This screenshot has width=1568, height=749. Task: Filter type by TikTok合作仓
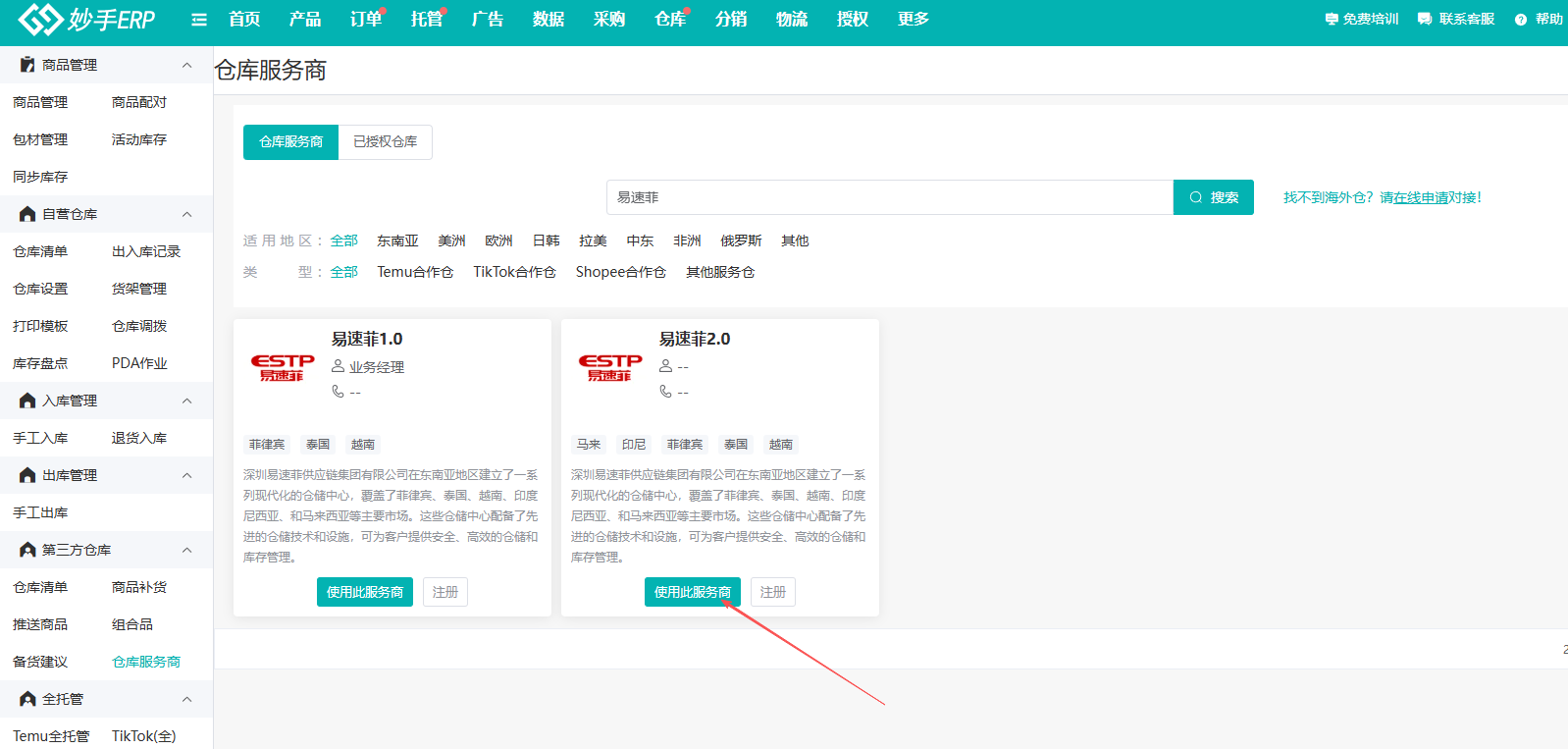[514, 272]
